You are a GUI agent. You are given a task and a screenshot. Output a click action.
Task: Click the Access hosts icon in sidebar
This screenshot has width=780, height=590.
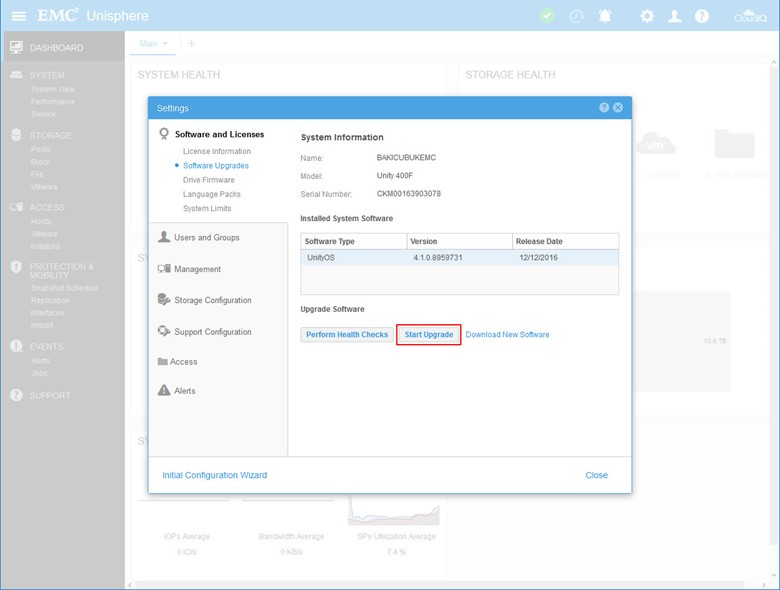point(16,207)
